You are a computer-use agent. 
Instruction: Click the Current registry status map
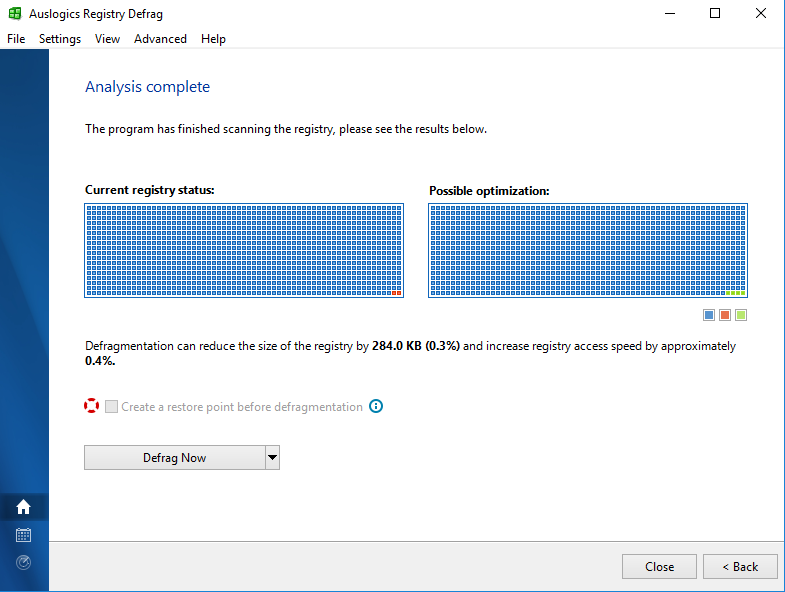tap(244, 250)
